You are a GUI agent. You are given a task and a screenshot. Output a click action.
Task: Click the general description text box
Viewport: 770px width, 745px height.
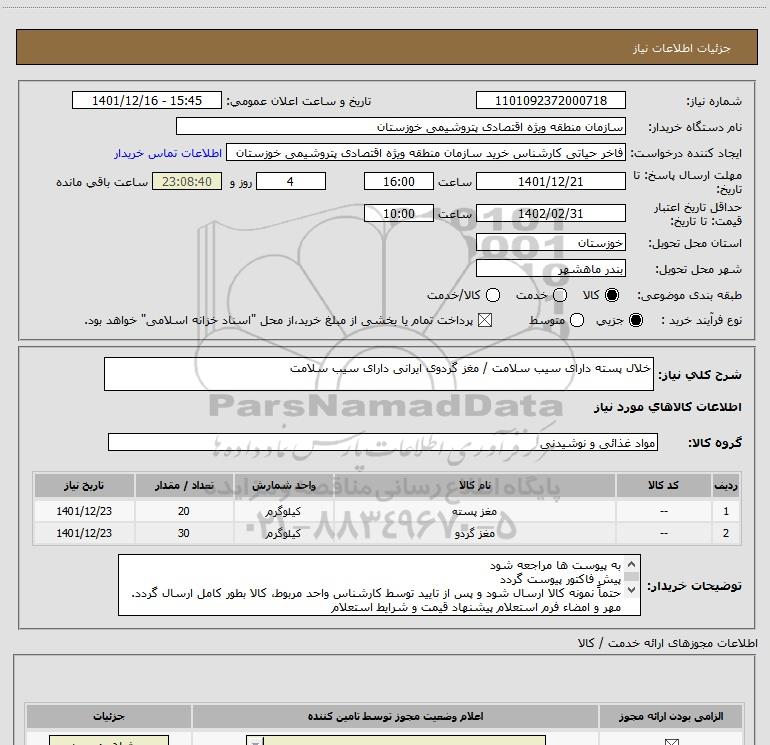pyautogui.click(x=379, y=374)
